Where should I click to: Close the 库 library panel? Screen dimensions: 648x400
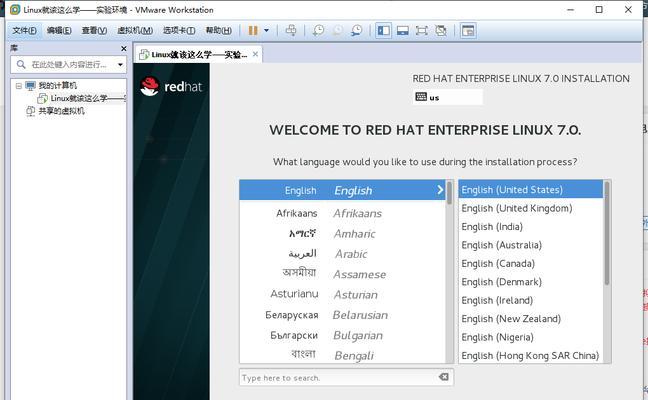coord(124,49)
